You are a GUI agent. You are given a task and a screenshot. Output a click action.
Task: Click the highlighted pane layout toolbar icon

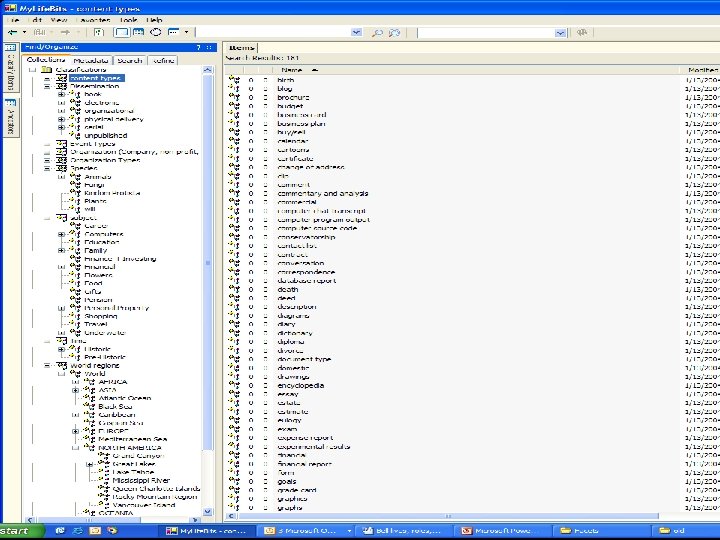coord(122,32)
